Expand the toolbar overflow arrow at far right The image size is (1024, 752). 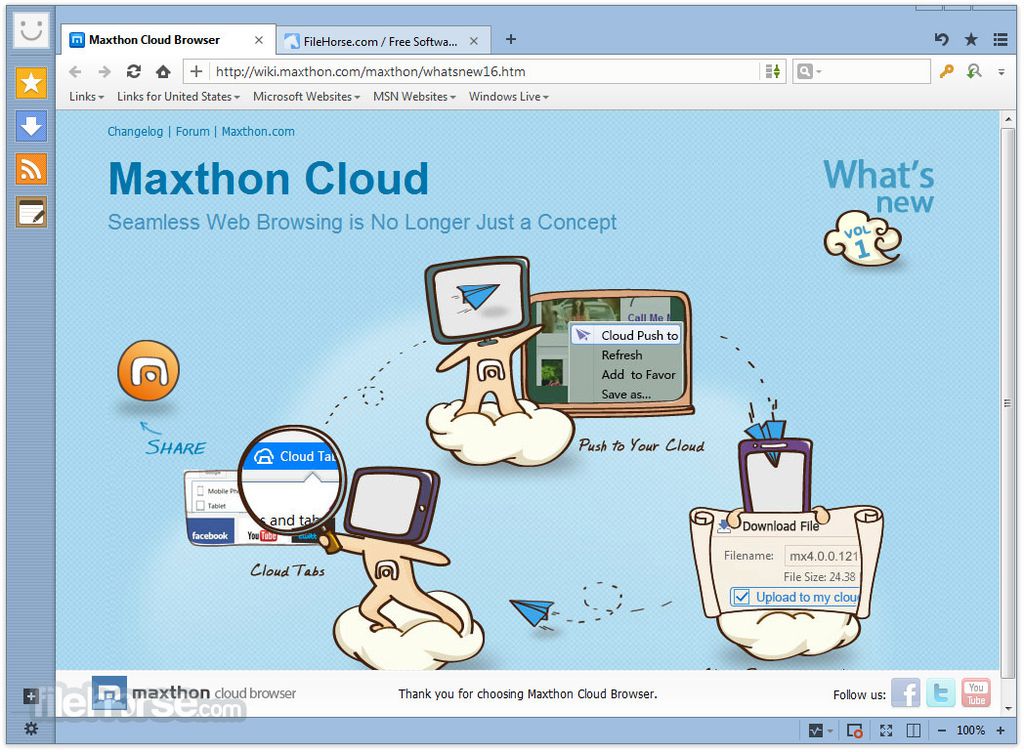click(x=1001, y=72)
